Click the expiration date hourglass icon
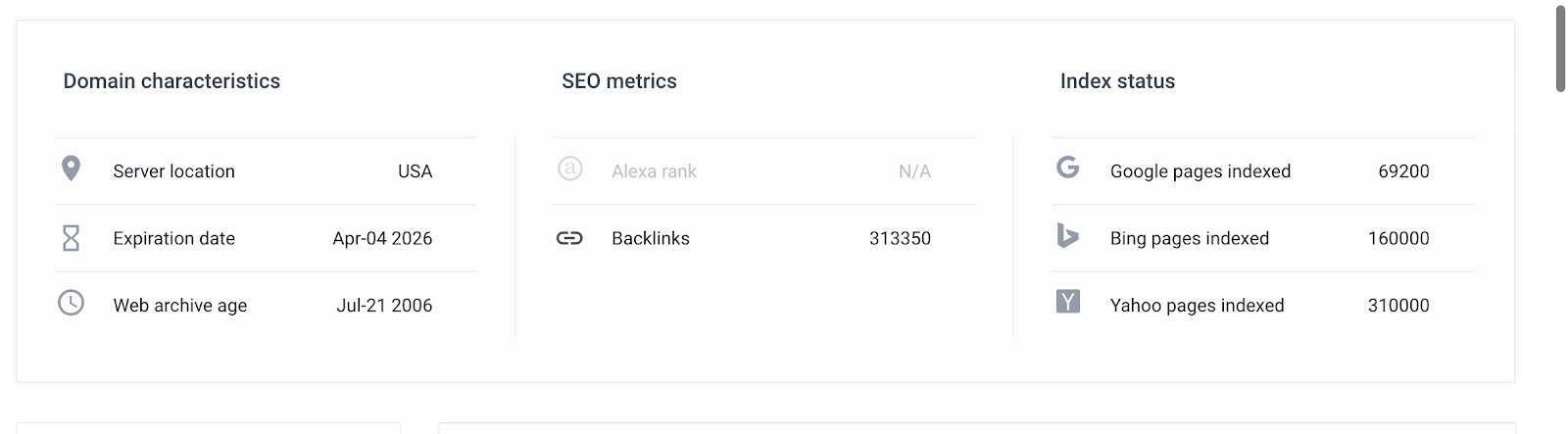The width and height of the screenshot is (1568, 434). pos(71,238)
